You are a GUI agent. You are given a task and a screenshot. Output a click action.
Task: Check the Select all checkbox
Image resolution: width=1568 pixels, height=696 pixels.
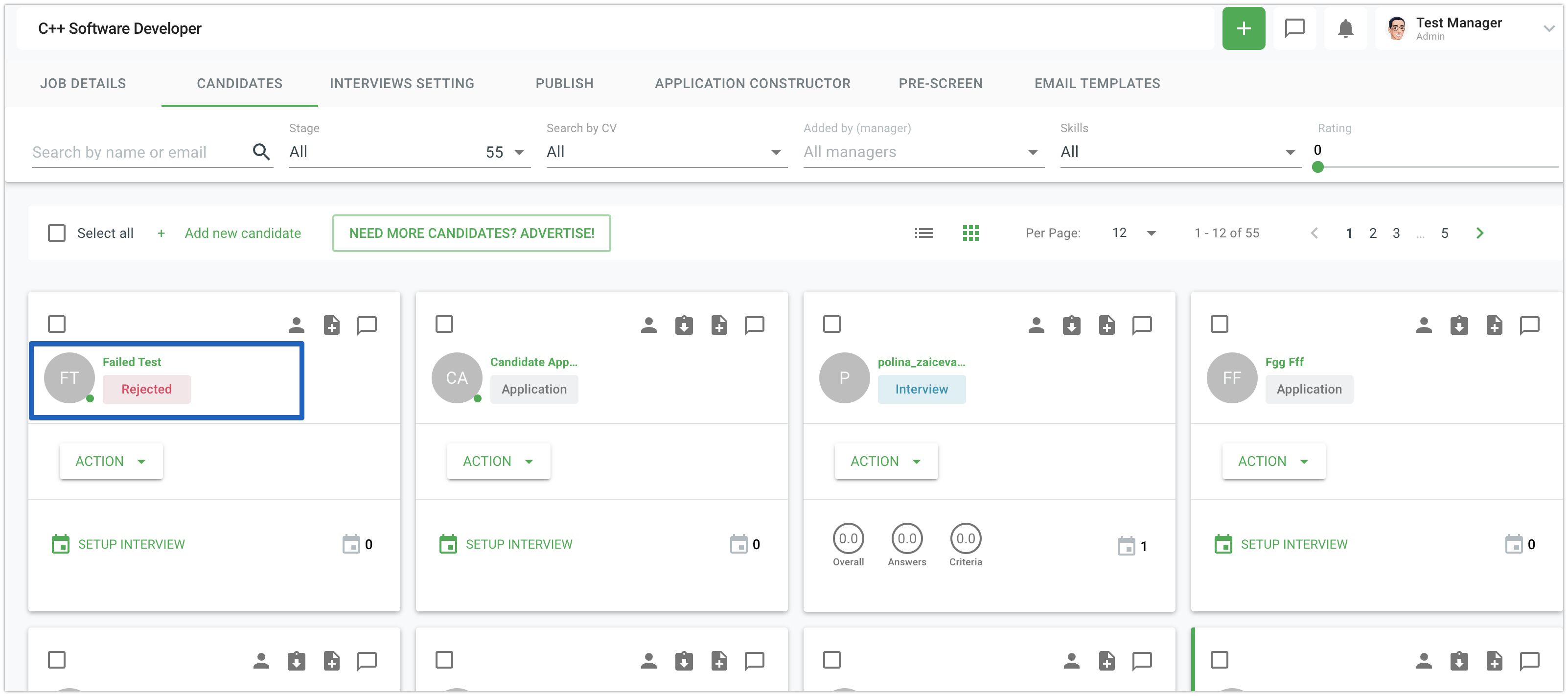point(57,233)
